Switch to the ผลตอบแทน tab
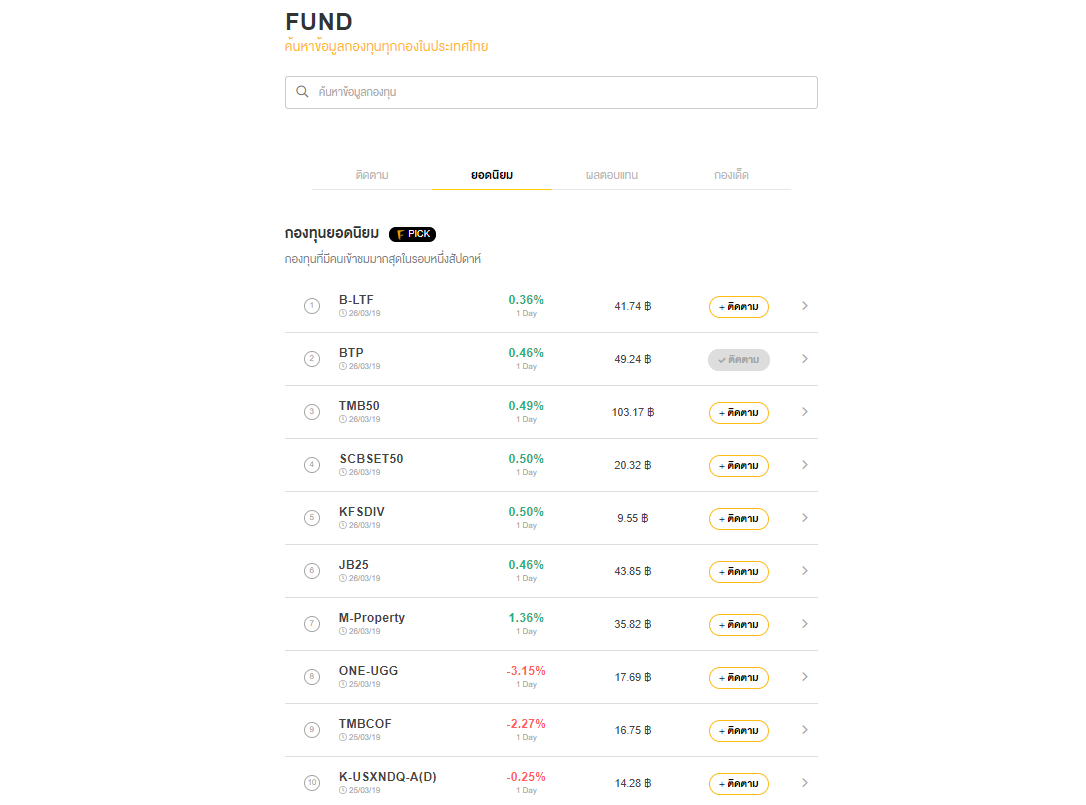 [x=612, y=175]
